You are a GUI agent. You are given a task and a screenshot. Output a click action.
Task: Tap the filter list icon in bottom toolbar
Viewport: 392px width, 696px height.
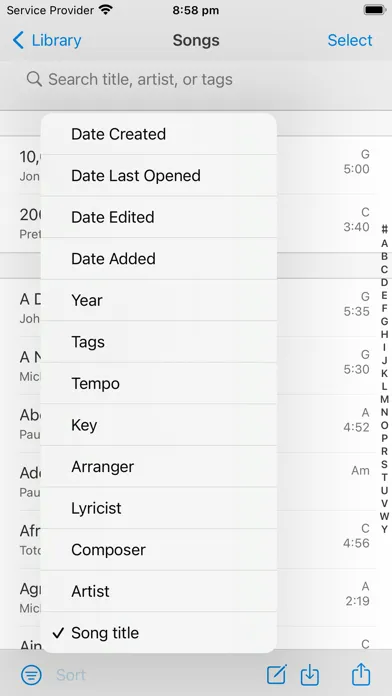(x=31, y=675)
